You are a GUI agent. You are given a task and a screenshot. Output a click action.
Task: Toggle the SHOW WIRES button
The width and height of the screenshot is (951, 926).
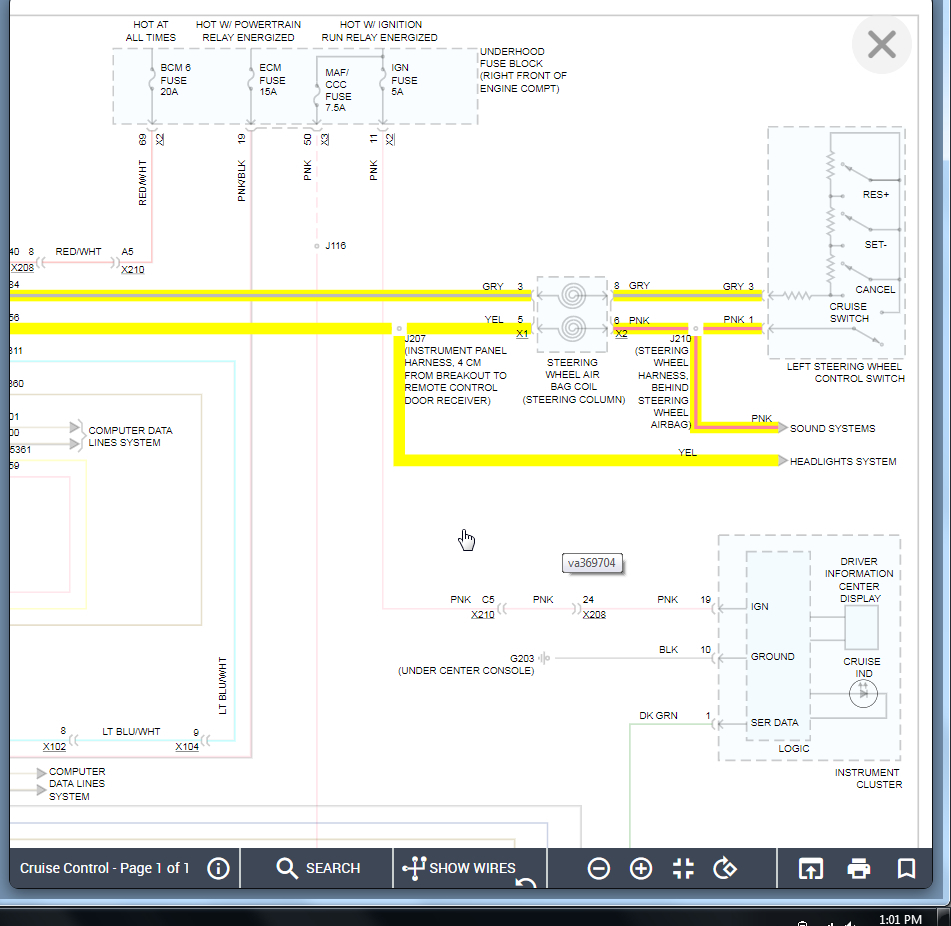459,868
